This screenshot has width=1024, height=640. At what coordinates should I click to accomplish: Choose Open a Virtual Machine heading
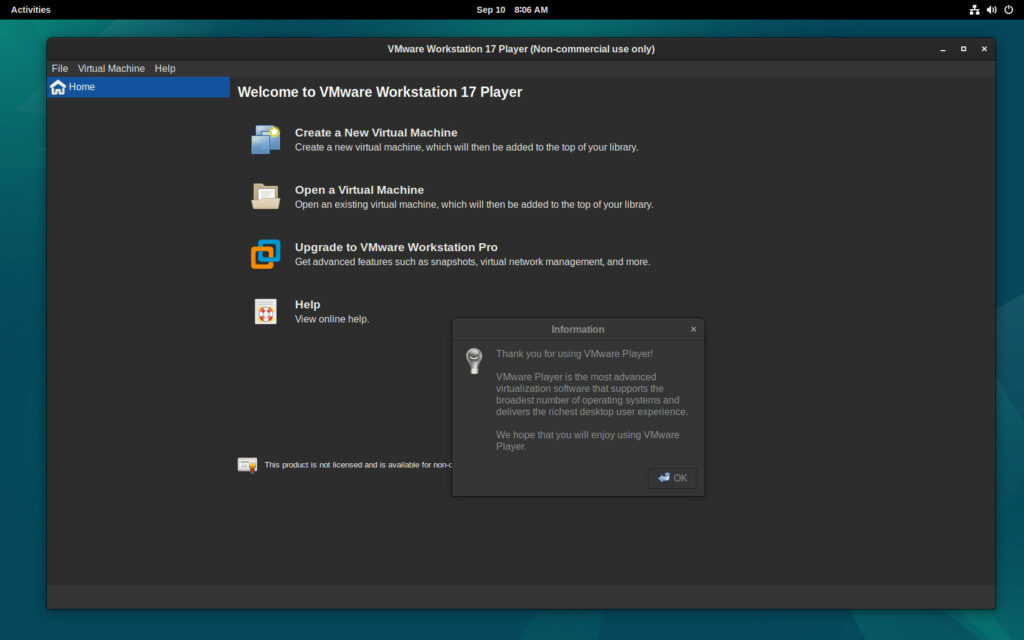click(359, 190)
